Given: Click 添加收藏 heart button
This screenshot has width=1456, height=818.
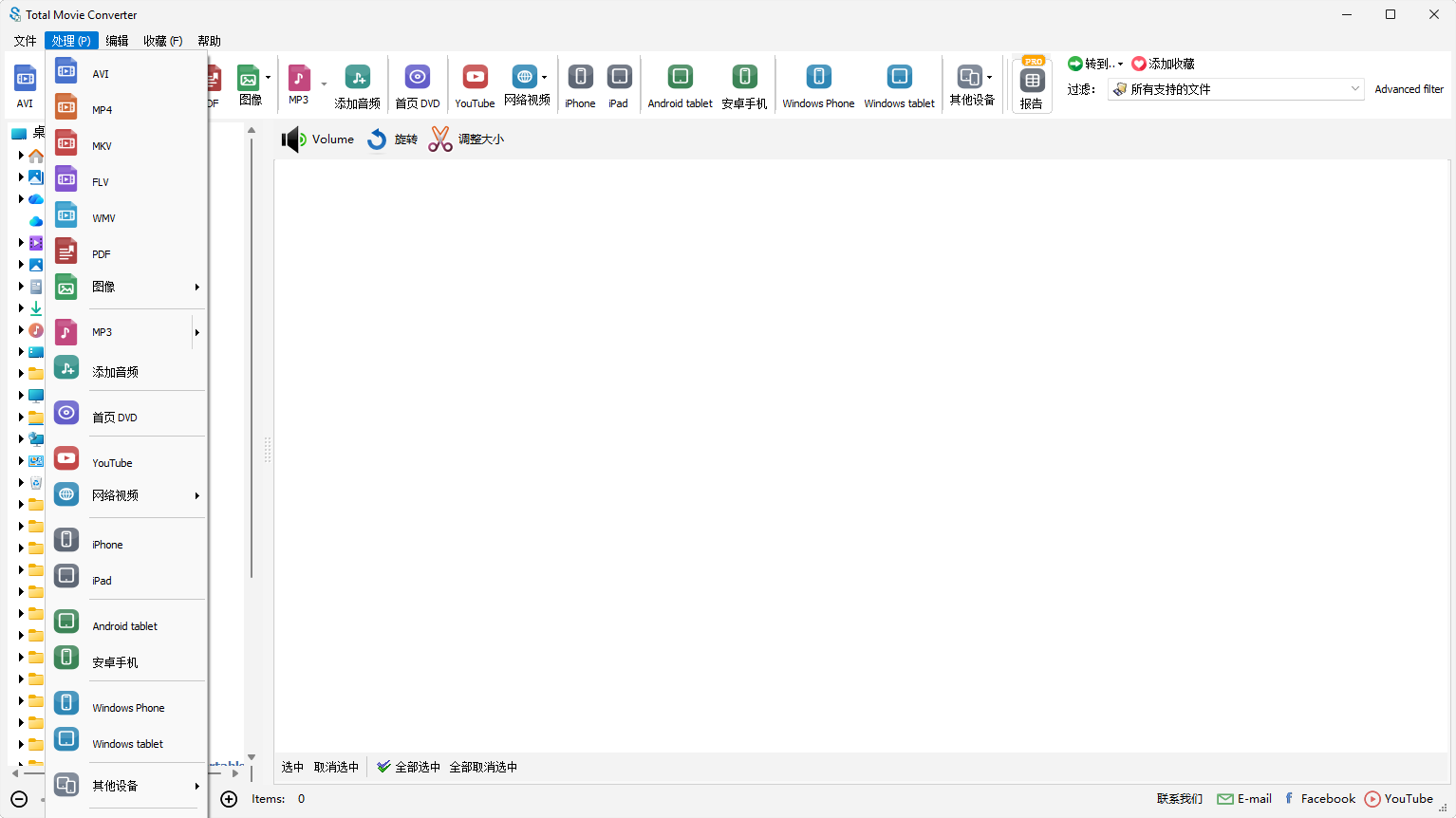Looking at the screenshot, I should (x=1164, y=64).
